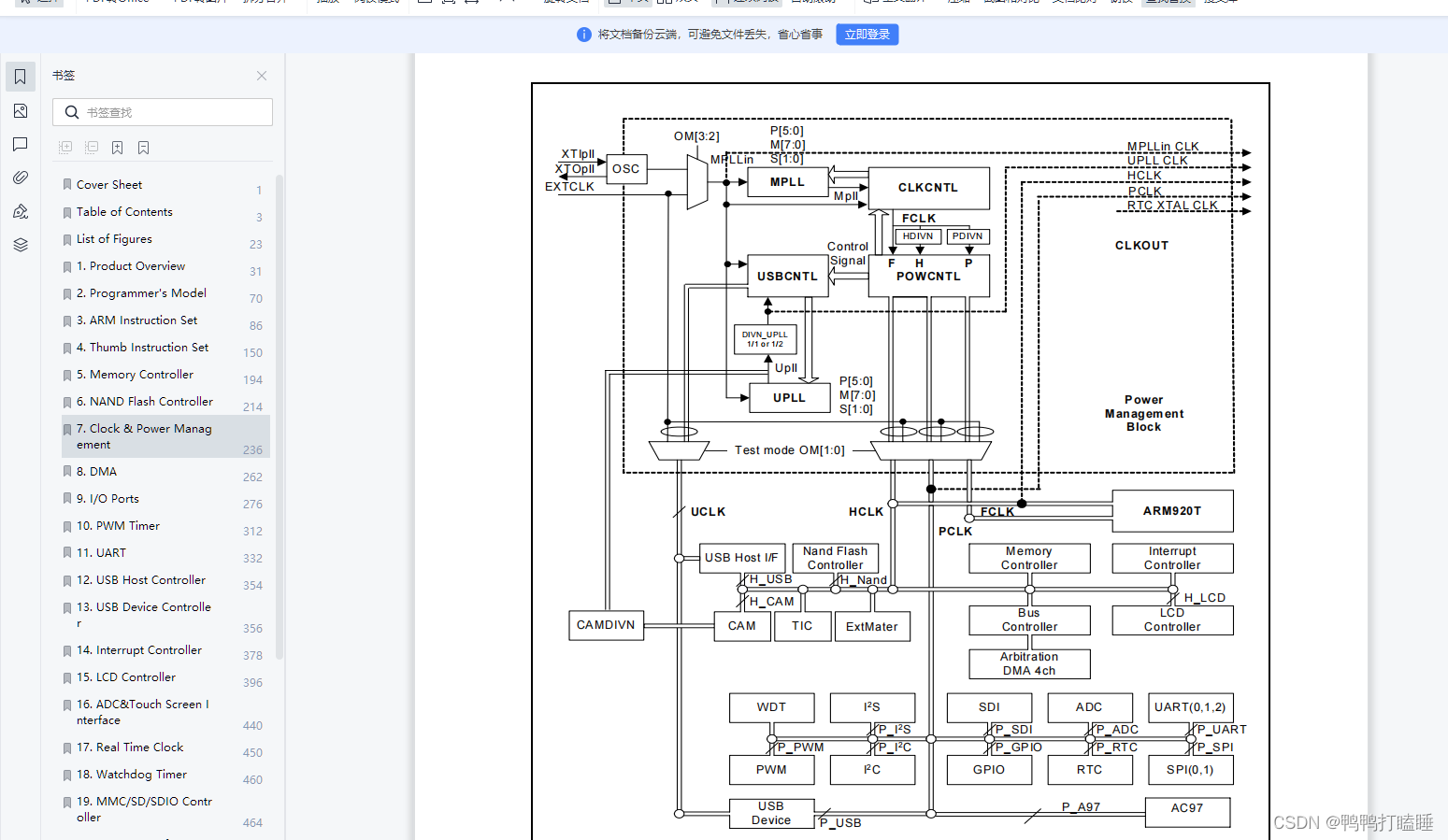Open the bookmarks sidebar panel icon
The width and height of the screenshot is (1448, 840).
tap(21, 77)
